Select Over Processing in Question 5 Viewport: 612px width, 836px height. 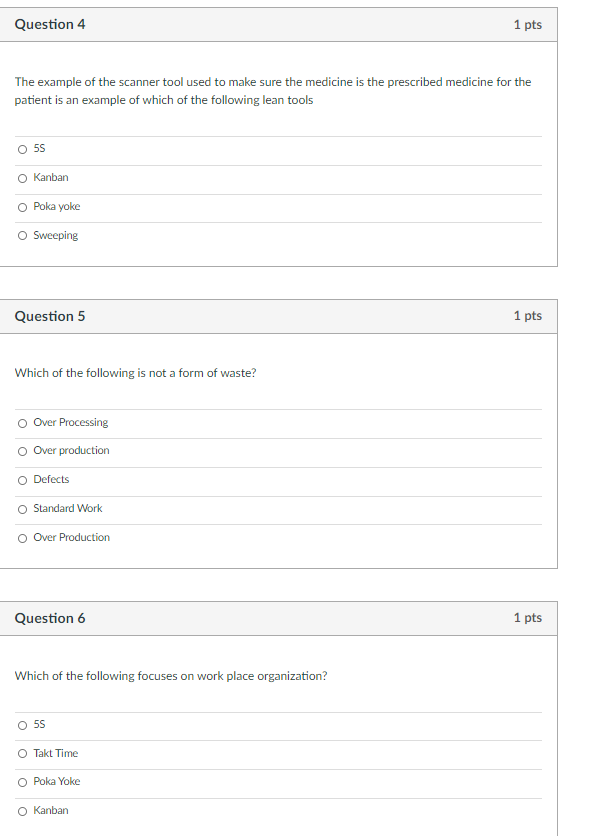[22, 422]
